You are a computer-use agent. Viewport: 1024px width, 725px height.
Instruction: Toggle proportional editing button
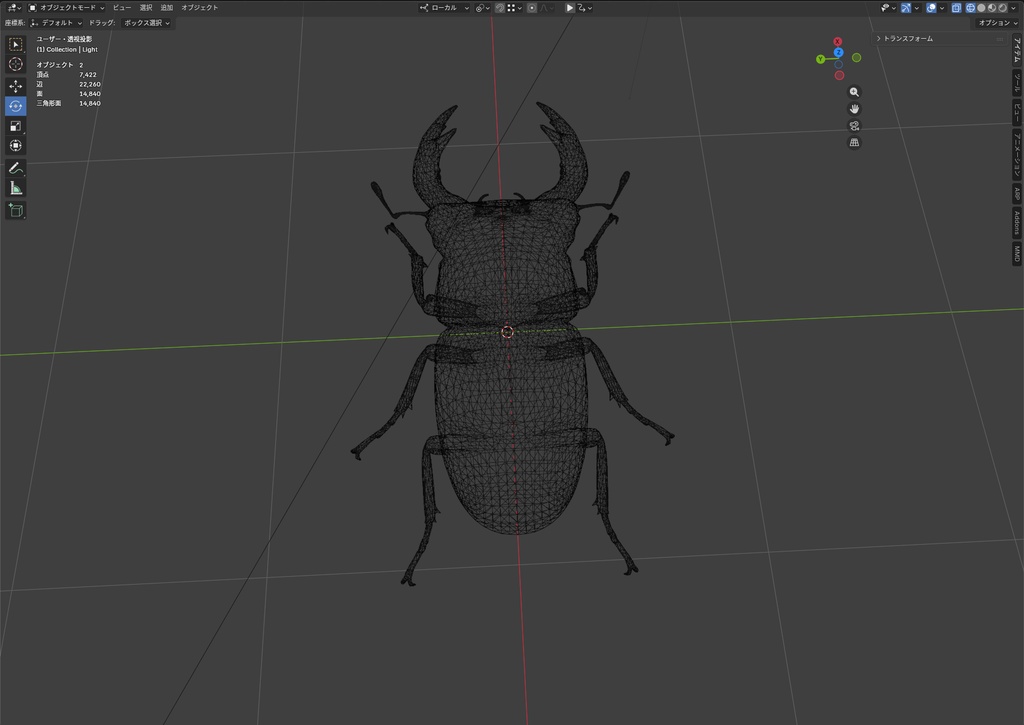tap(532, 8)
